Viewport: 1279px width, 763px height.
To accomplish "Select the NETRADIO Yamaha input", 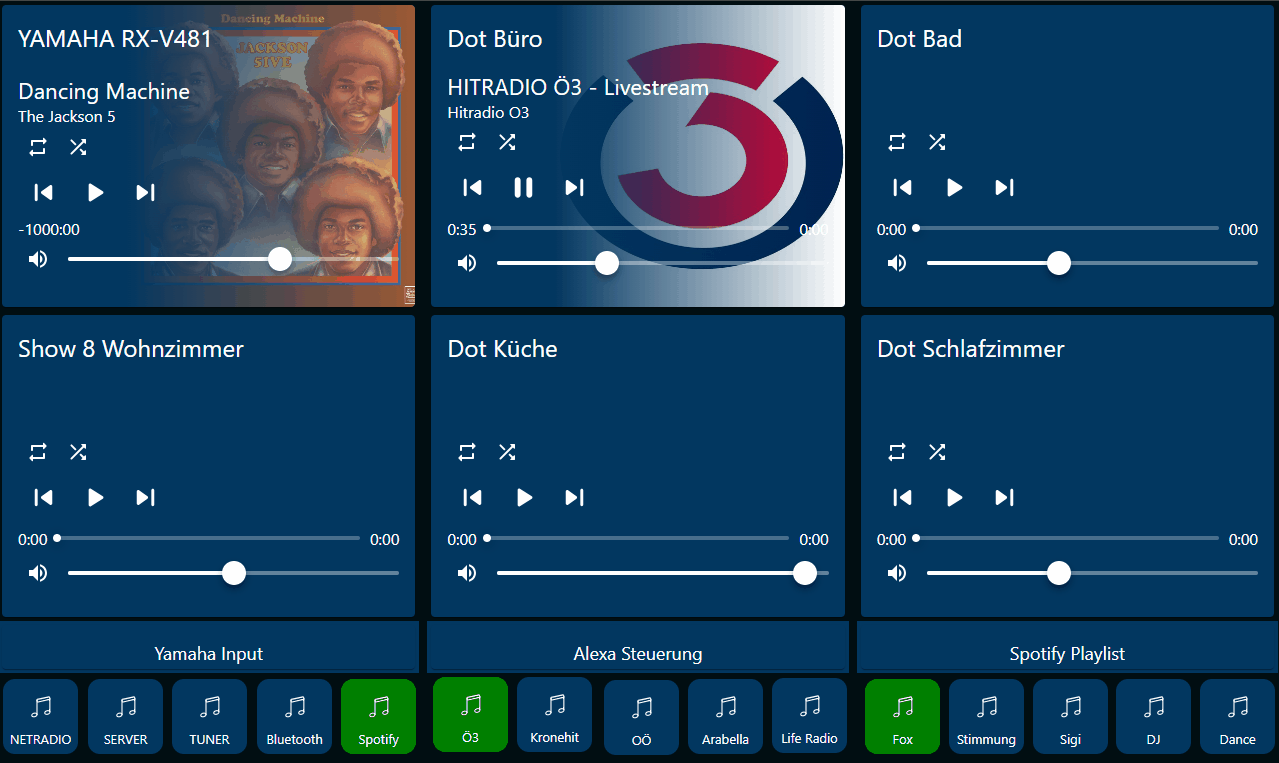I will 41,716.
